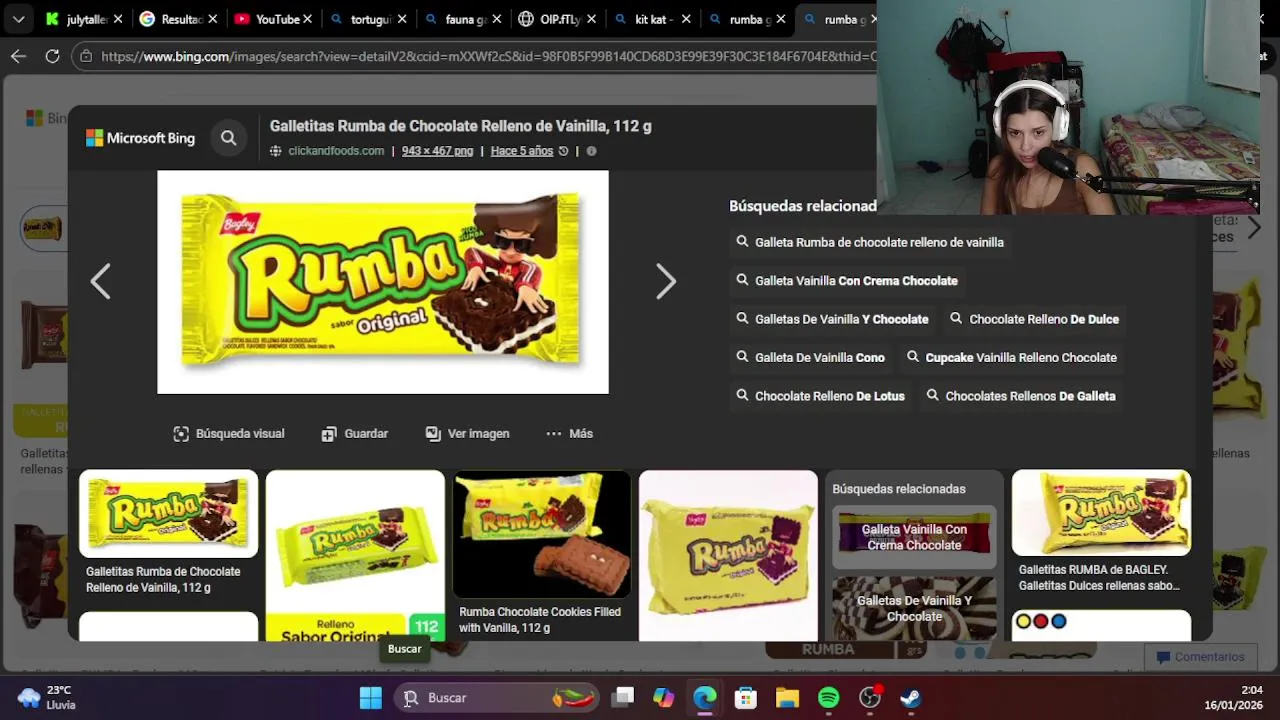Open weather widget showing 23°C Lluvia

coord(47,697)
